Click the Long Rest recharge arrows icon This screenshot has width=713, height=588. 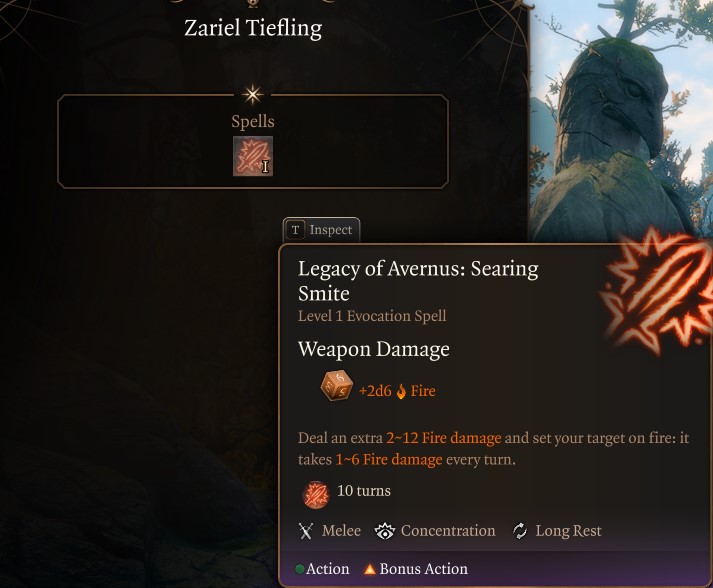coord(520,531)
